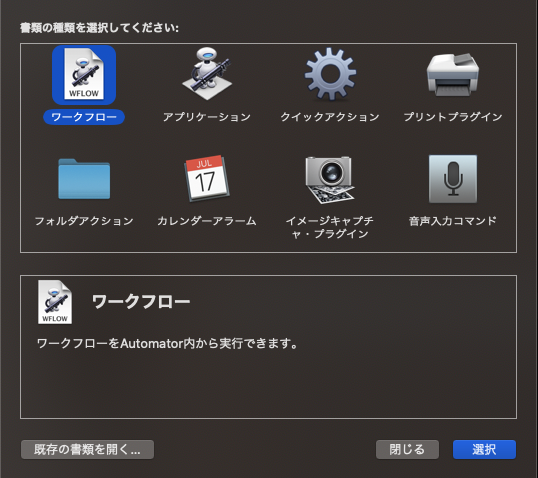Open existing document with 既存の書類を開く button
This screenshot has width=538, height=478.
[87, 450]
